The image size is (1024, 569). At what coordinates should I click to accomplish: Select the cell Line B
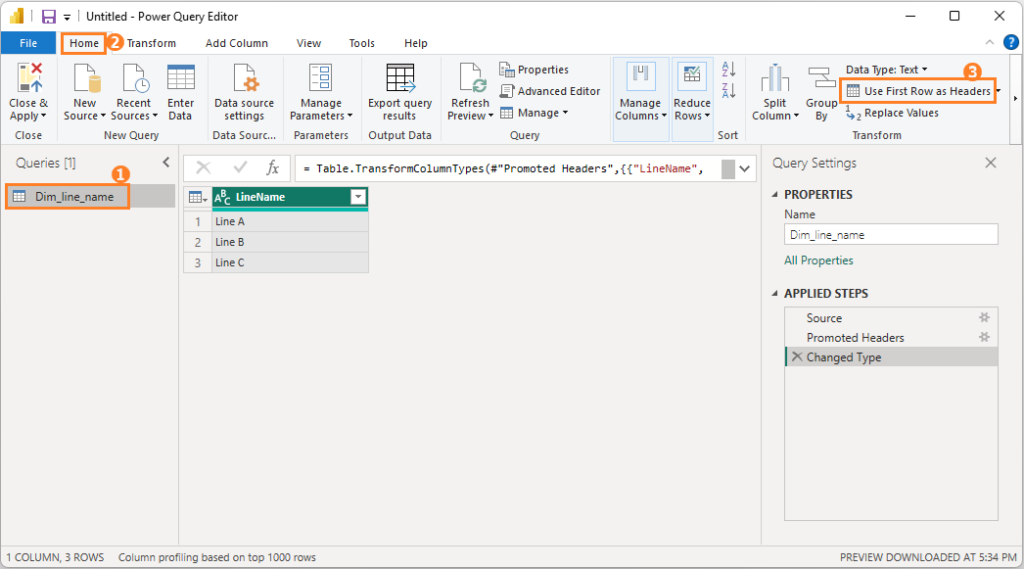(290, 242)
